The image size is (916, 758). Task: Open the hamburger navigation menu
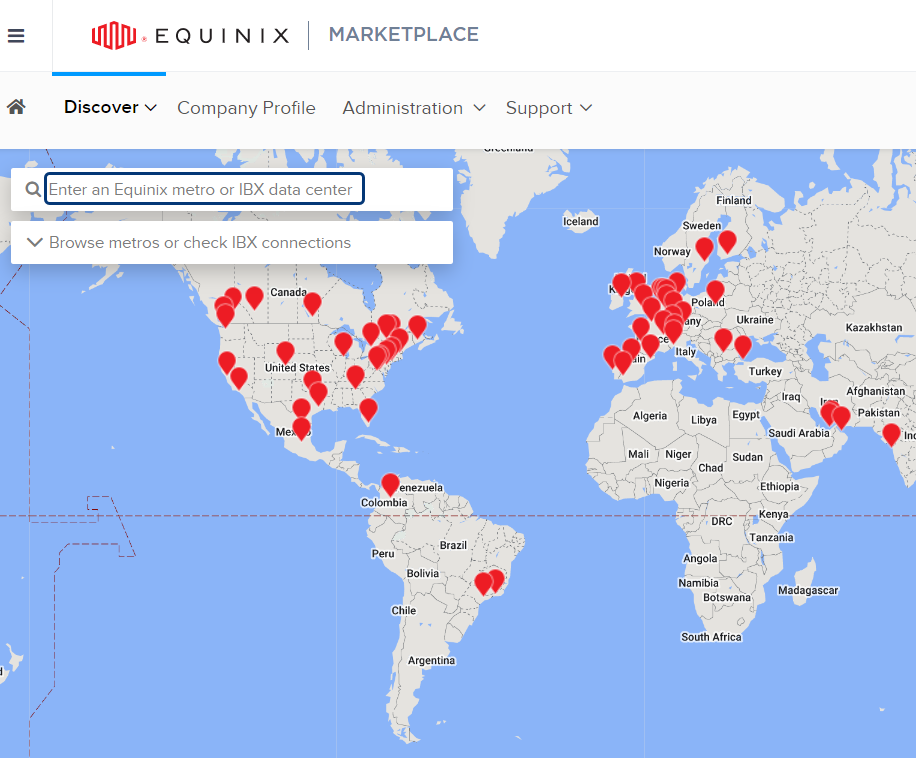16,36
